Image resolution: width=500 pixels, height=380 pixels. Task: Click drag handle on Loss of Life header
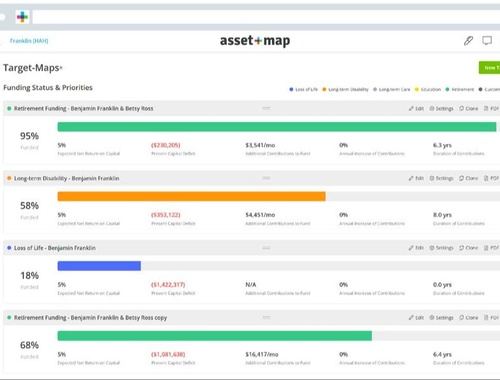pos(266,248)
